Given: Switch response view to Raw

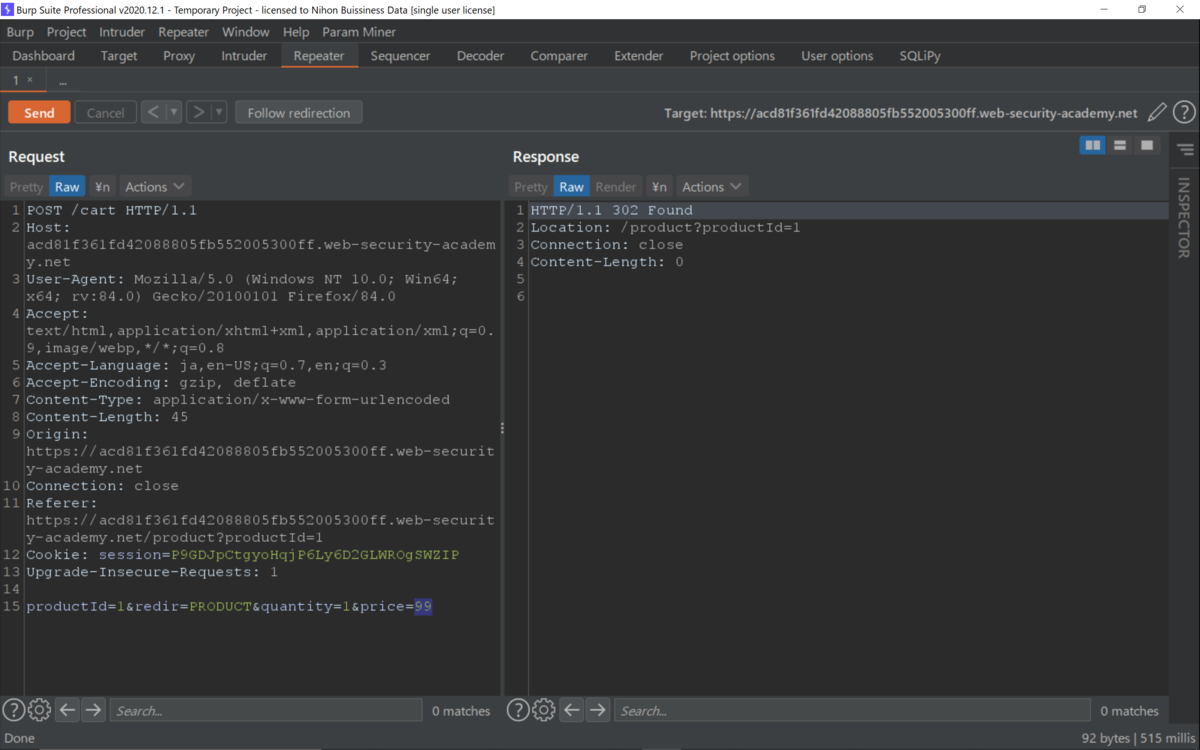Looking at the screenshot, I should [x=571, y=187].
